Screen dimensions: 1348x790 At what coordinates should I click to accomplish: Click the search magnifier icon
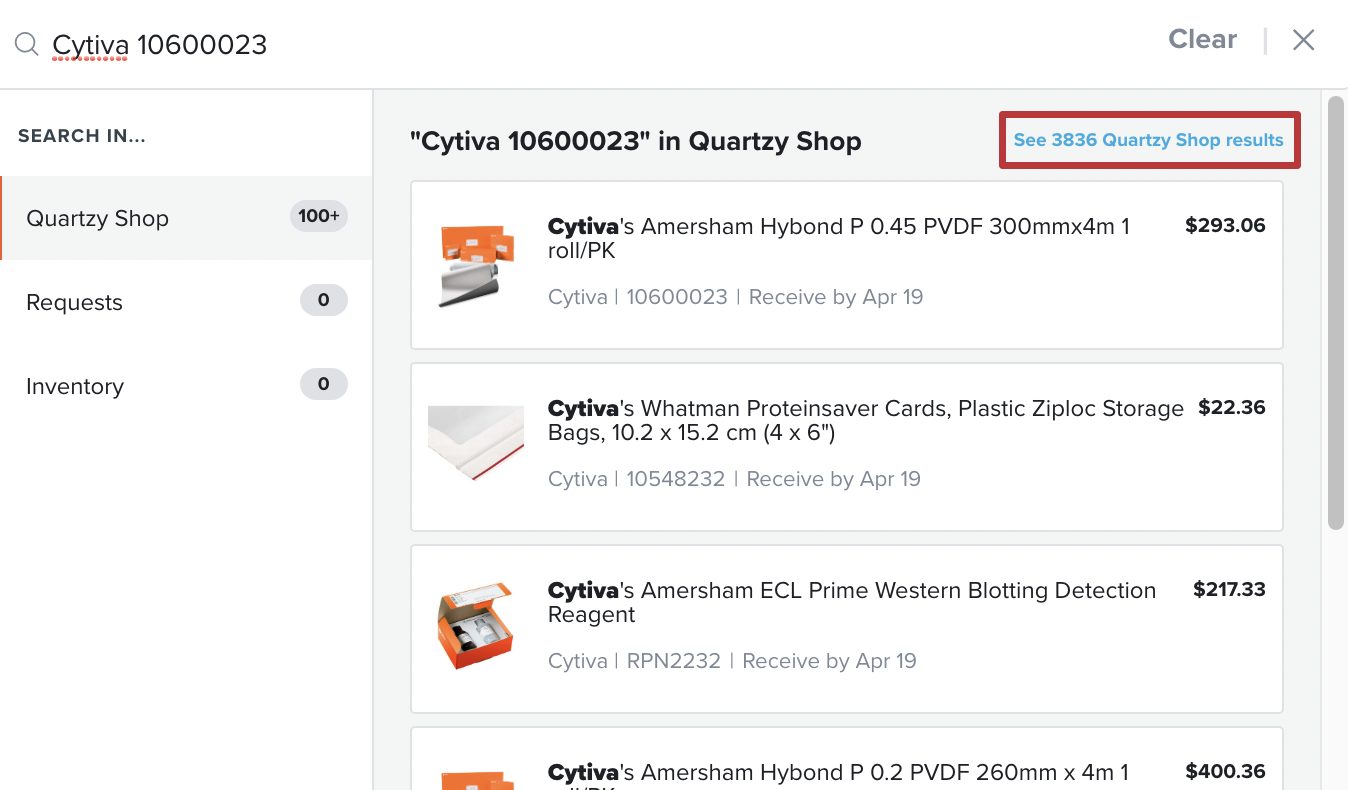[26, 44]
